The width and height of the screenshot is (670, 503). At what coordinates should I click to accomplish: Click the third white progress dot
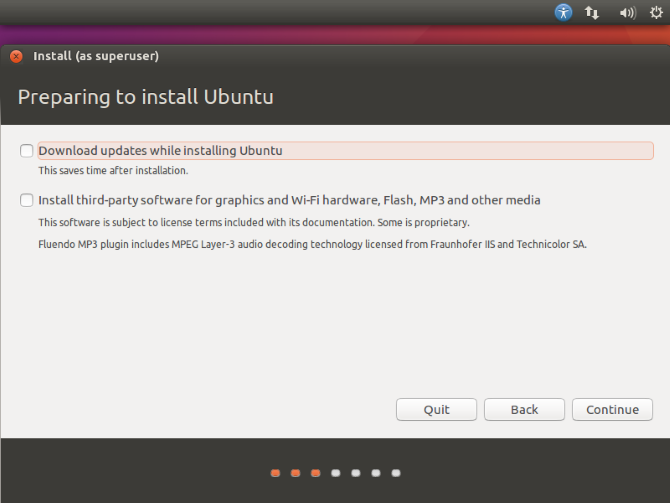click(x=376, y=472)
